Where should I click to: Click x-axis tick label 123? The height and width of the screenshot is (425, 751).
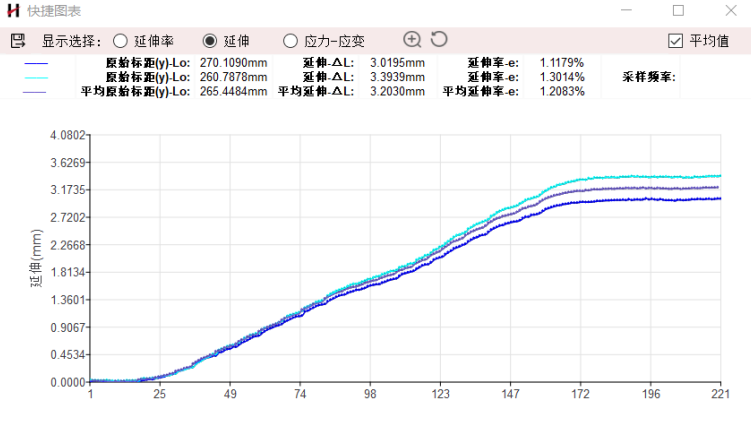(x=440, y=394)
